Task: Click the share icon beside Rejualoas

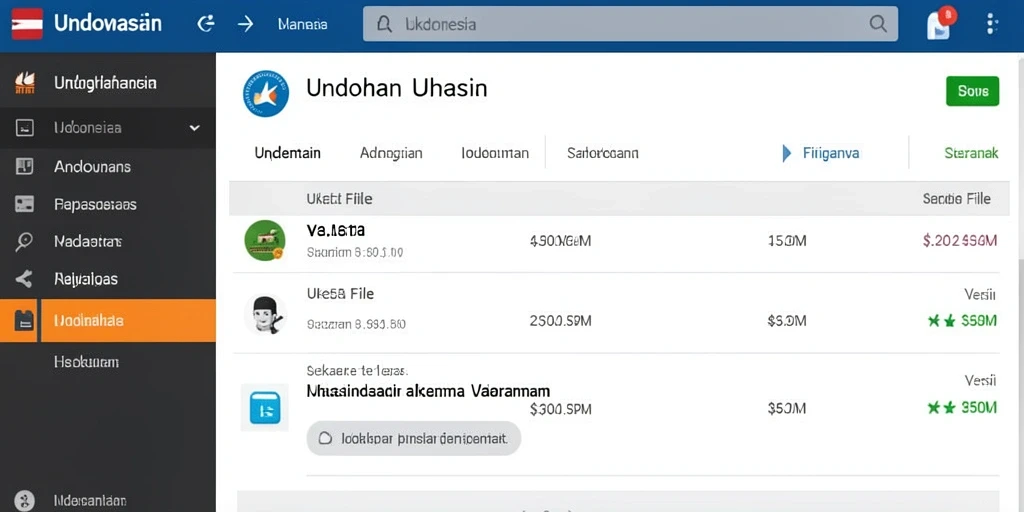Action: (24, 280)
